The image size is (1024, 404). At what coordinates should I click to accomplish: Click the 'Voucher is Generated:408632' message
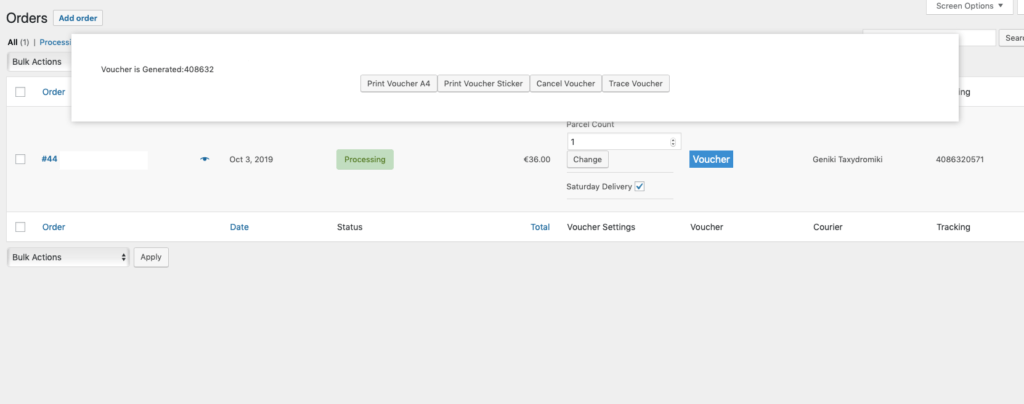click(157, 69)
